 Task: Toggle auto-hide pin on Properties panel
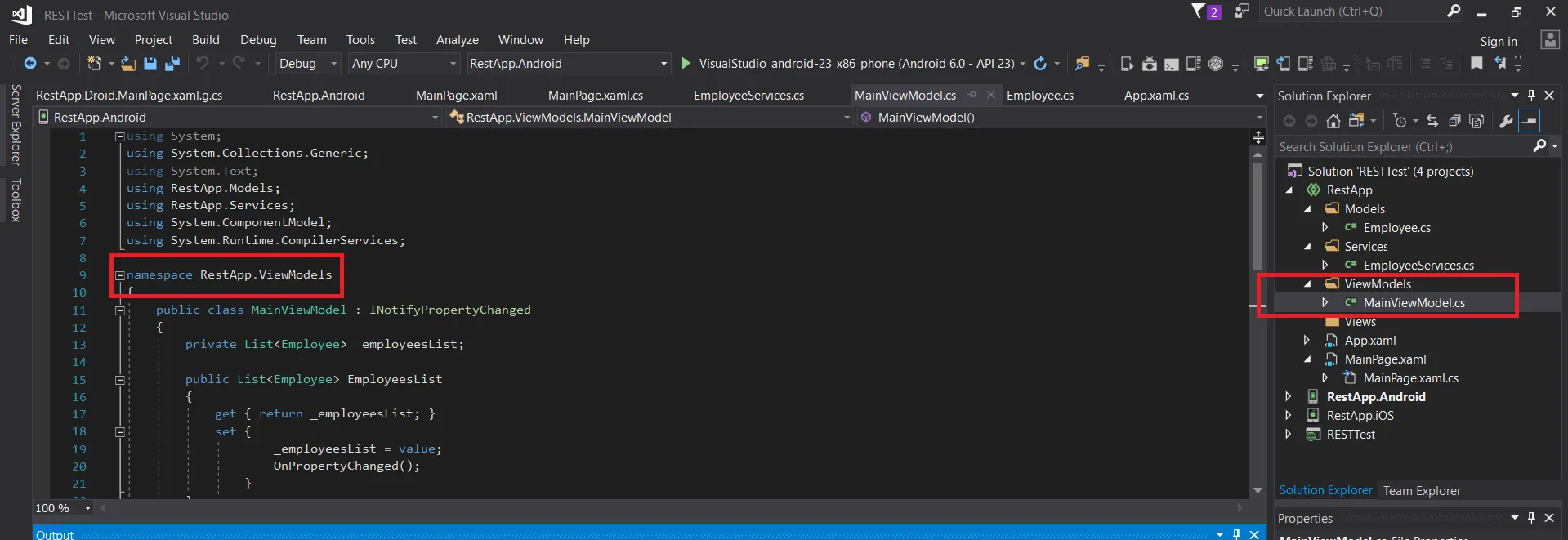point(1532,518)
